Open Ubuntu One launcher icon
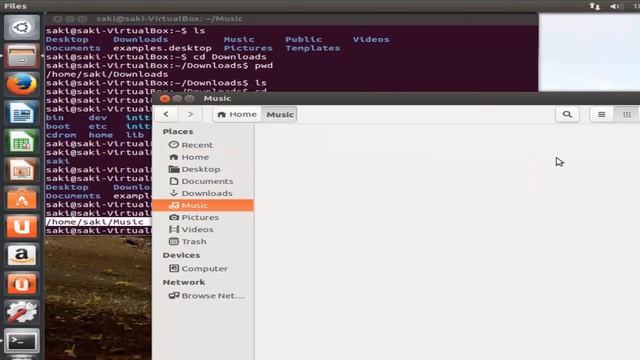Screen dimensions: 640x360 pos(22,227)
